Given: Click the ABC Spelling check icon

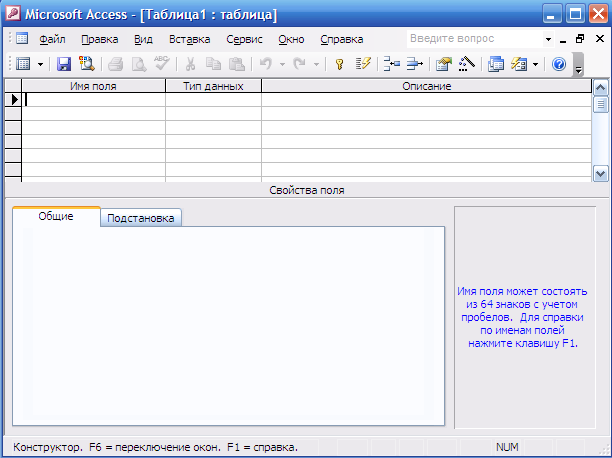Looking at the screenshot, I should coord(161,64).
